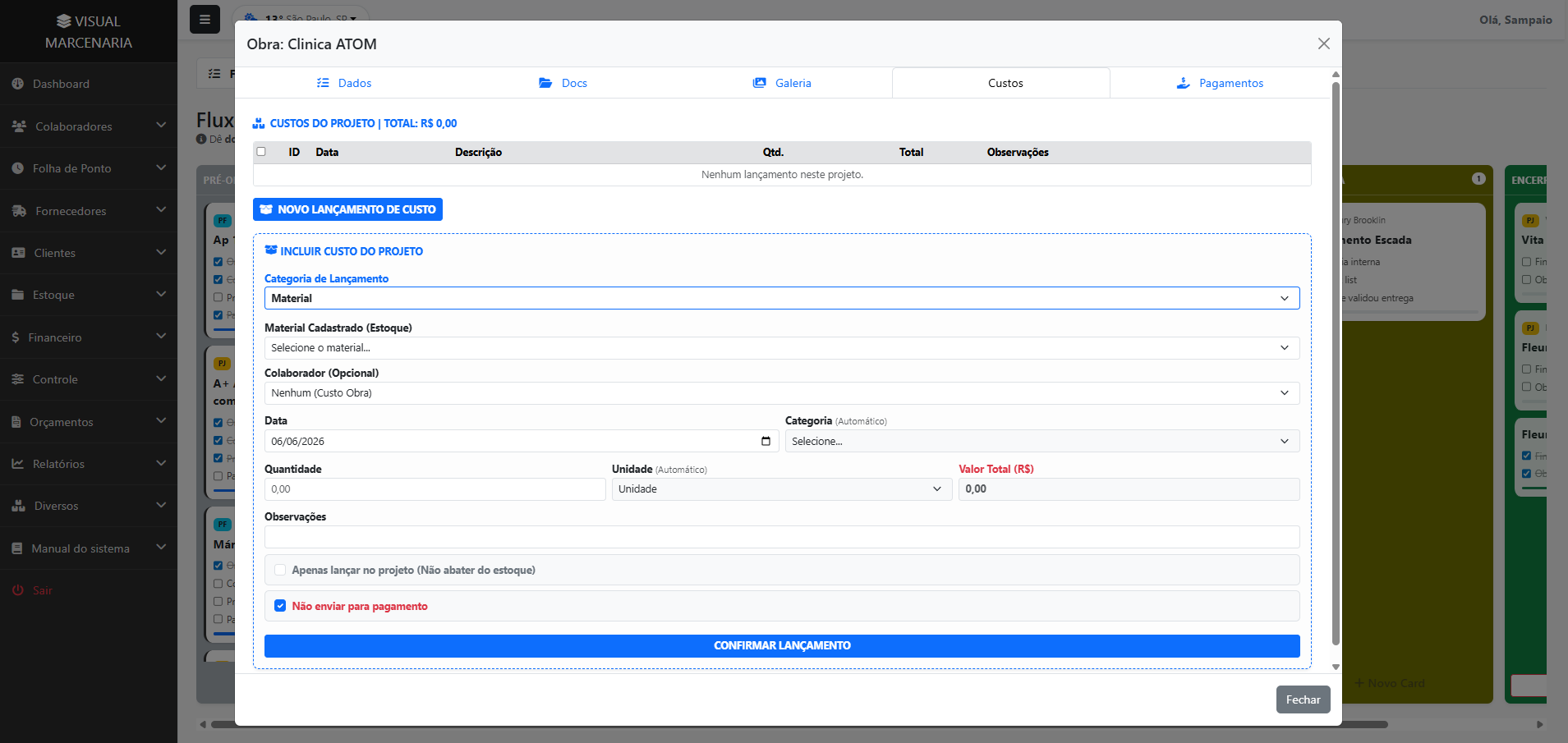Click CONFIRMAR LANÇAMENTO button
Viewport: 1568px width, 743px height.
pyautogui.click(x=782, y=646)
